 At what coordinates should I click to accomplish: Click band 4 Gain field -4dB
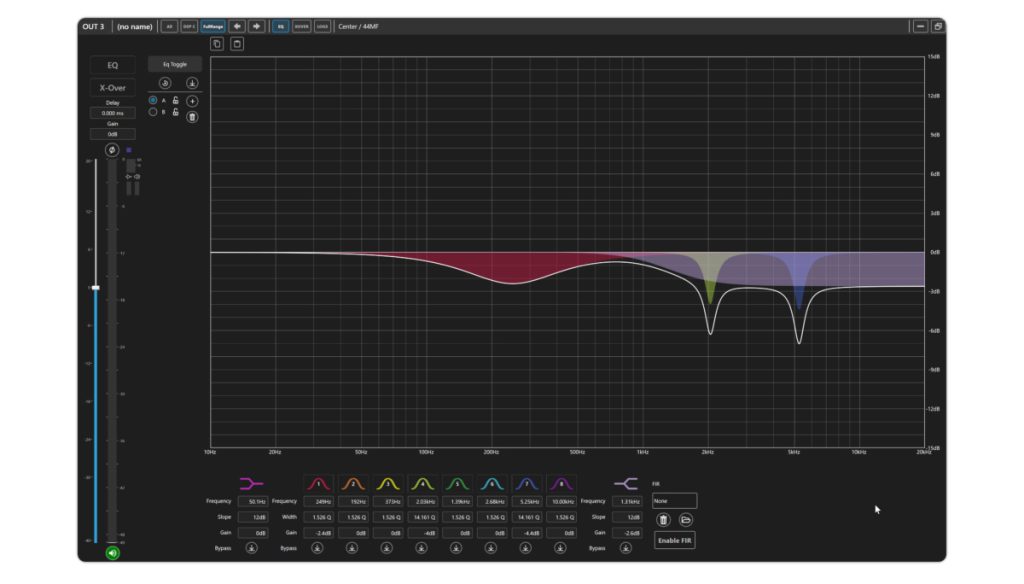pos(423,532)
